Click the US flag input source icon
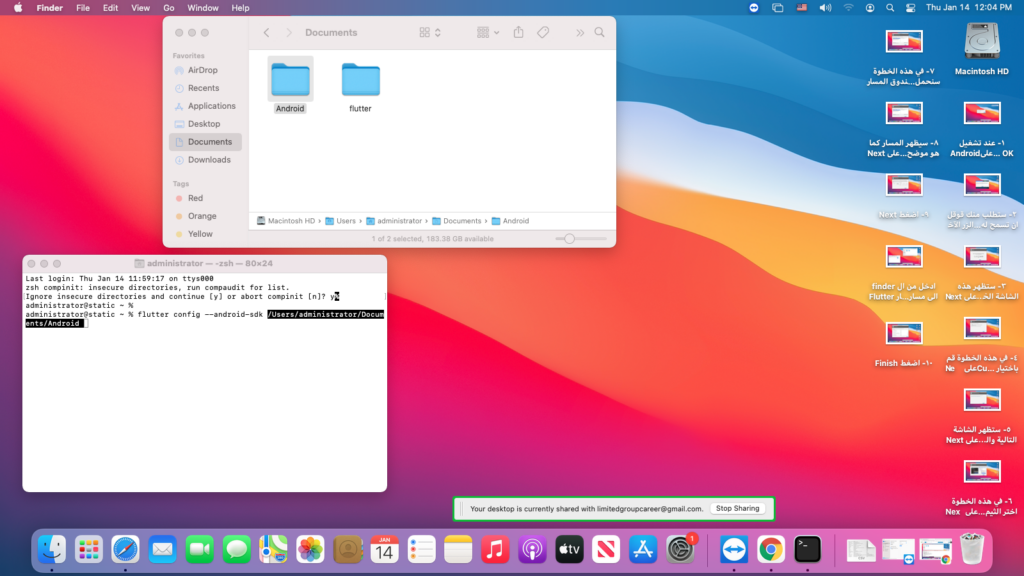Image resolution: width=1024 pixels, height=576 pixels. click(x=802, y=8)
